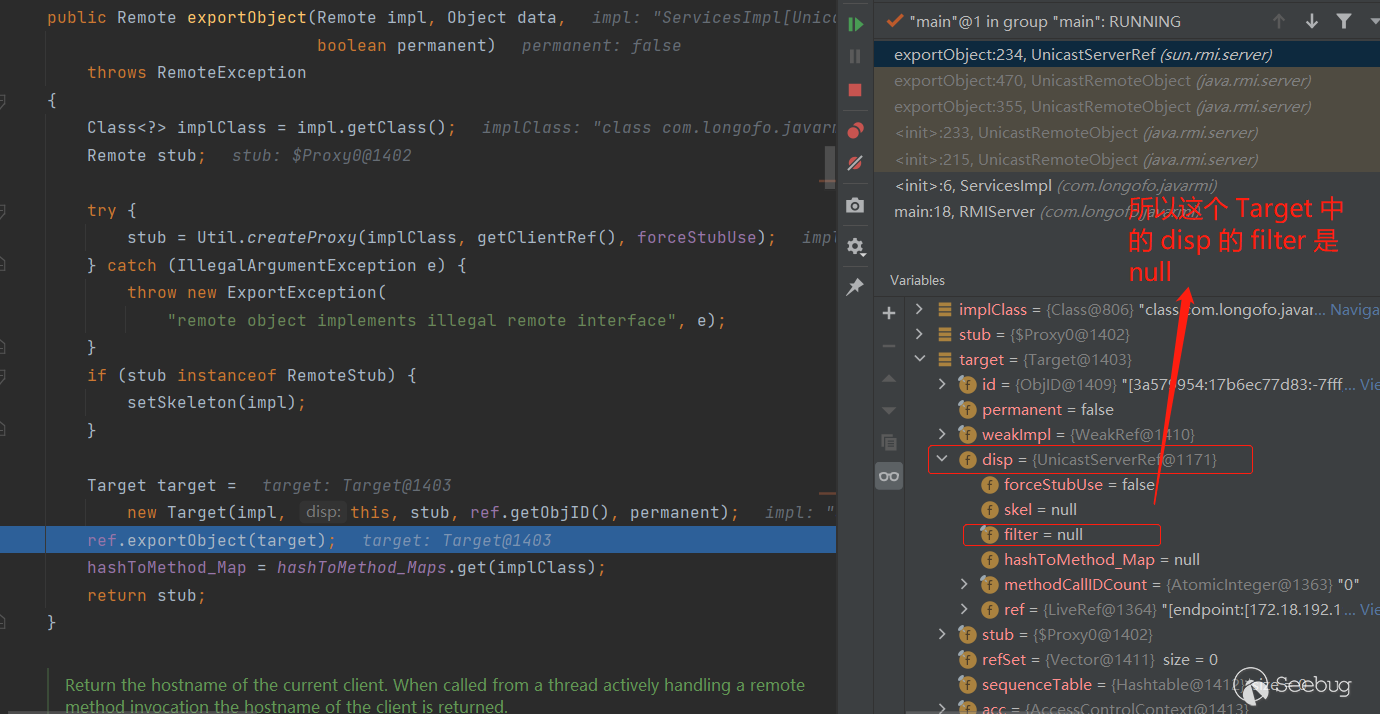Toggle the glasses show-watches icon
1380x714 pixels.
pos(889,476)
